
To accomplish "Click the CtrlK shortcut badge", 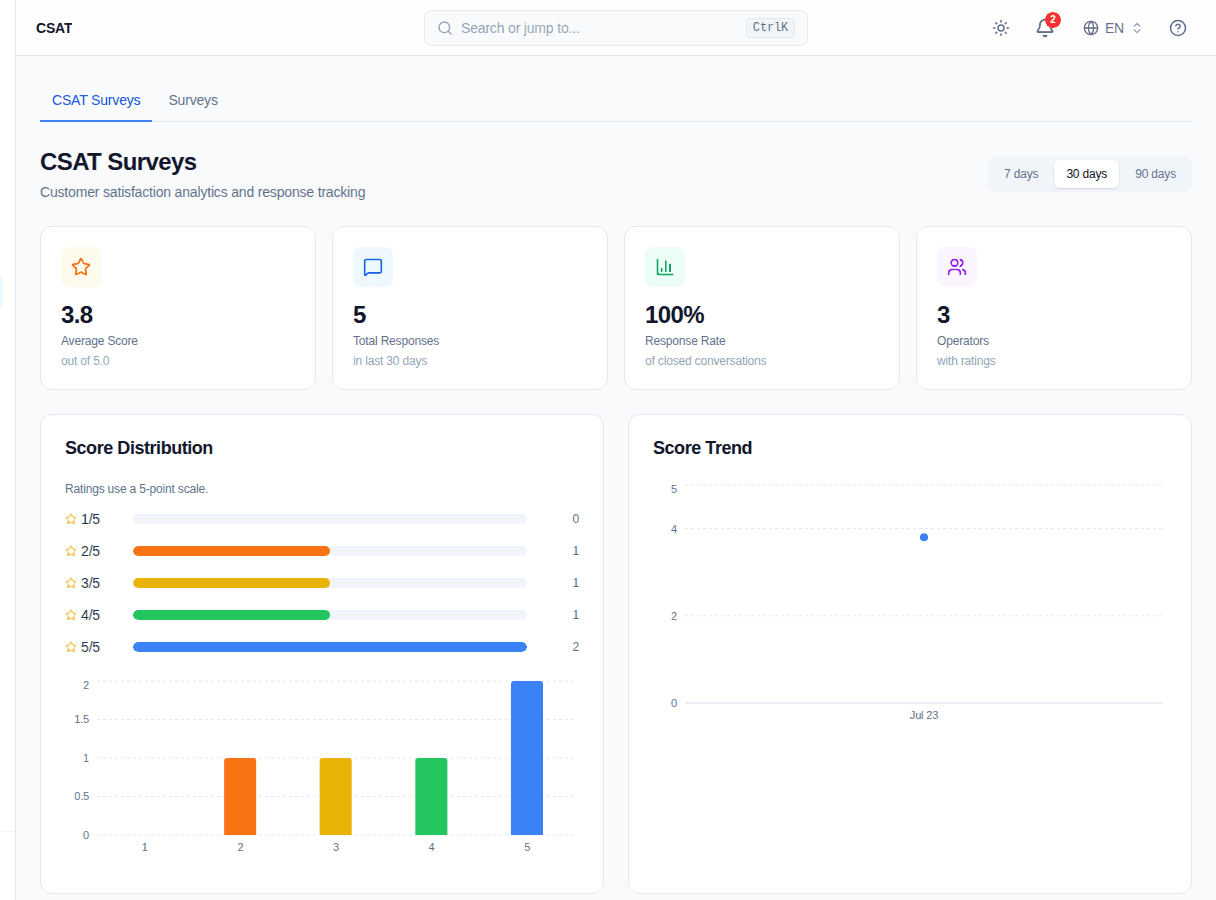I will pos(770,28).
